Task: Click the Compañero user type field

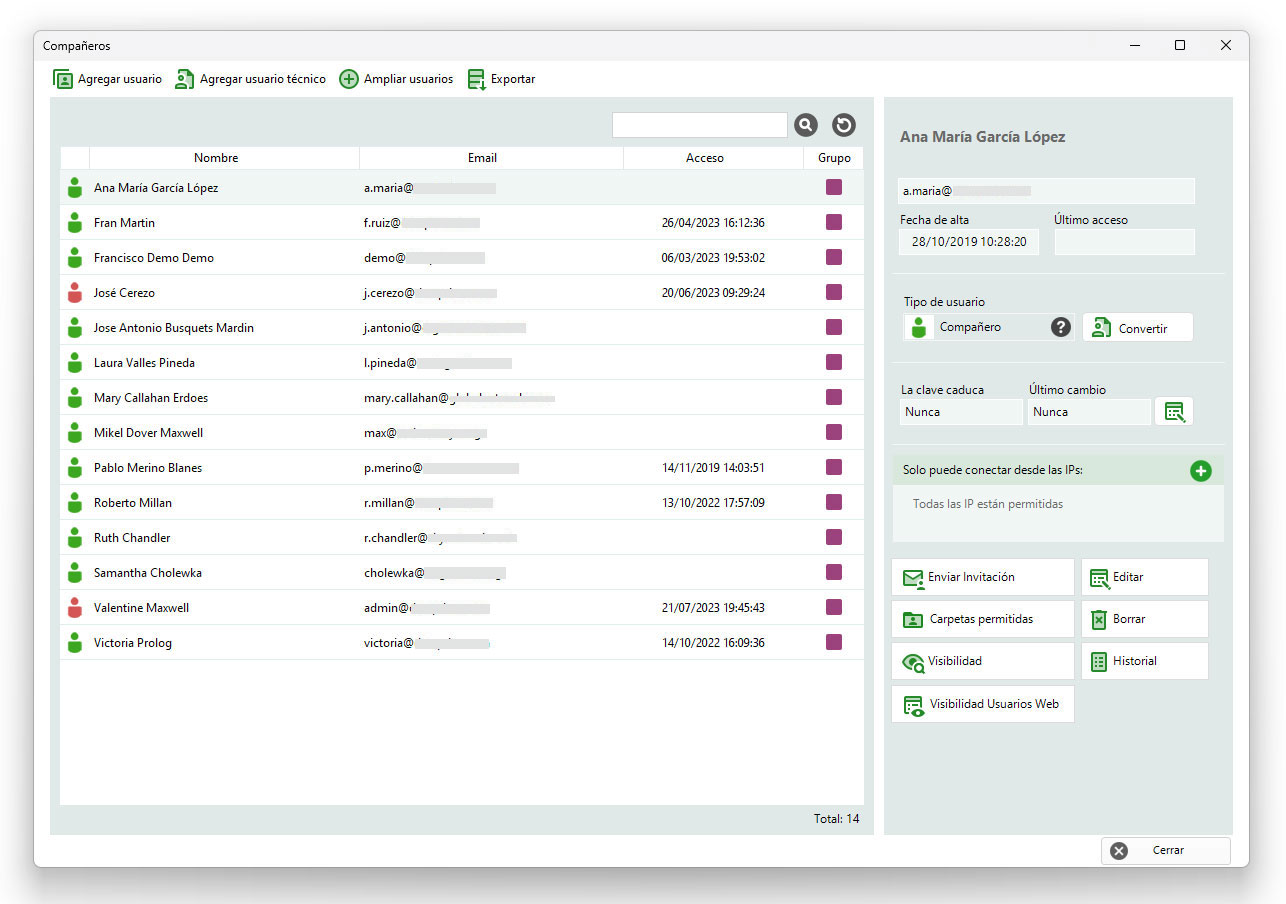Action: [x=988, y=327]
